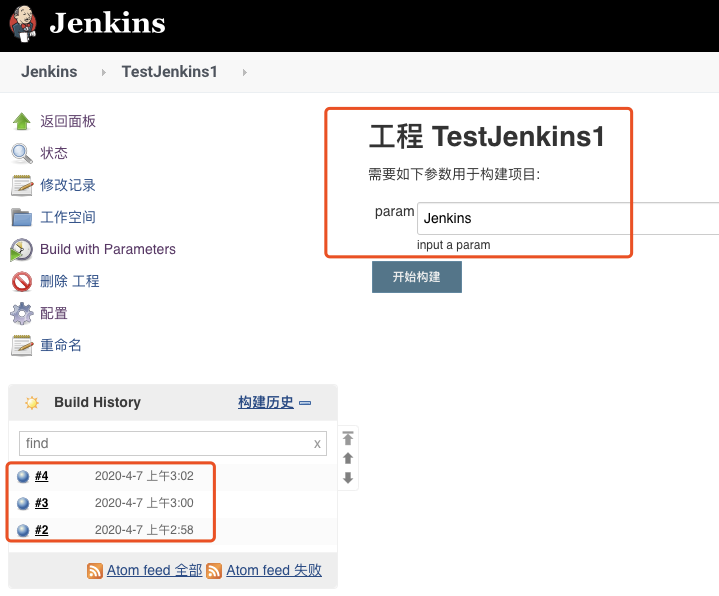Click the magnifier 状态 icon
The height and width of the screenshot is (596, 719).
22,154
